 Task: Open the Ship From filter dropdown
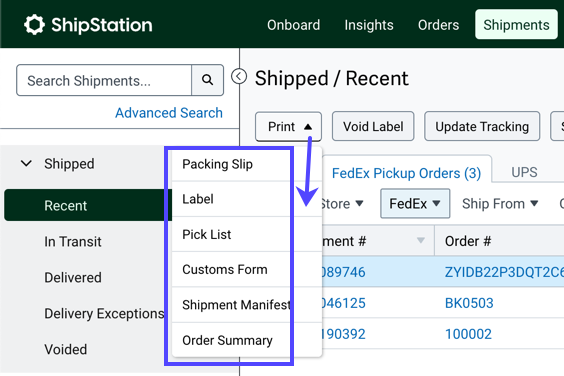(500, 204)
